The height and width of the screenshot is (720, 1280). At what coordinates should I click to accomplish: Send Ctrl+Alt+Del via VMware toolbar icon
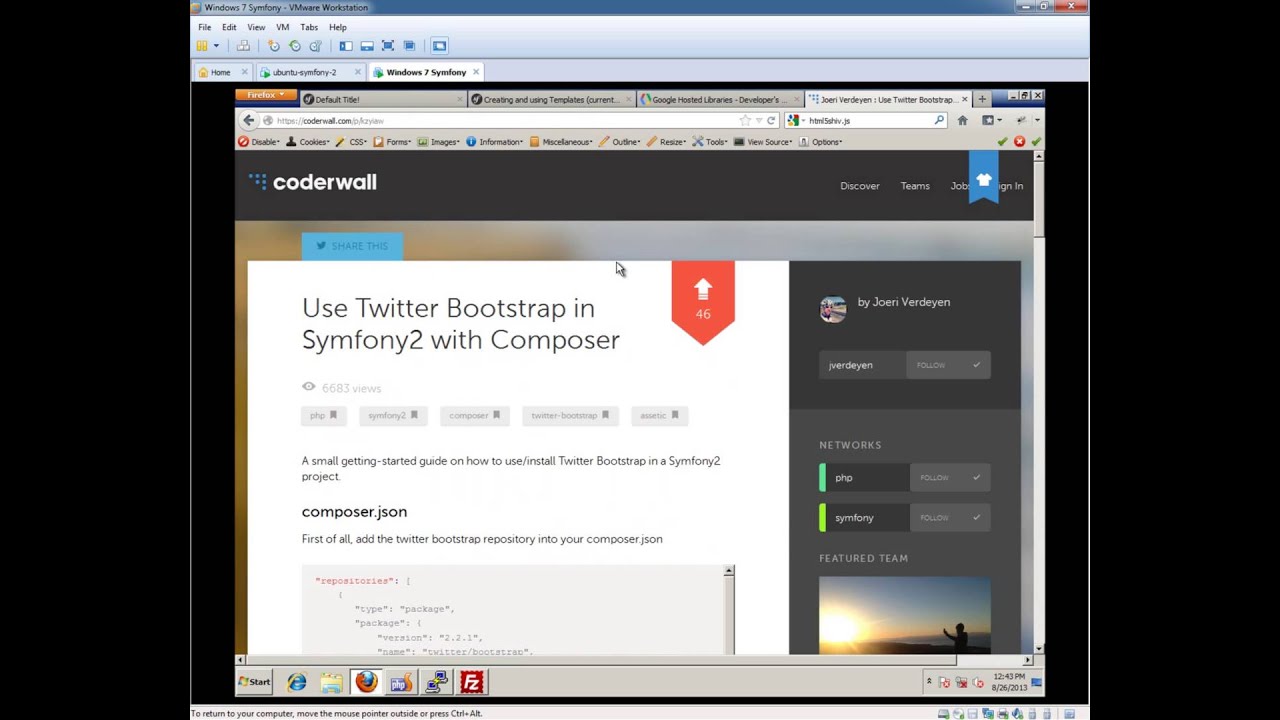point(243,46)
